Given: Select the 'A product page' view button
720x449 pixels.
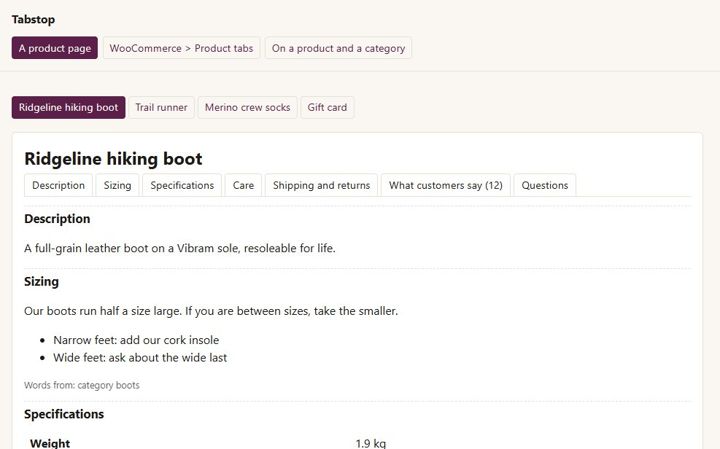Looking at the screenshot, I should [x=55, y=48].
